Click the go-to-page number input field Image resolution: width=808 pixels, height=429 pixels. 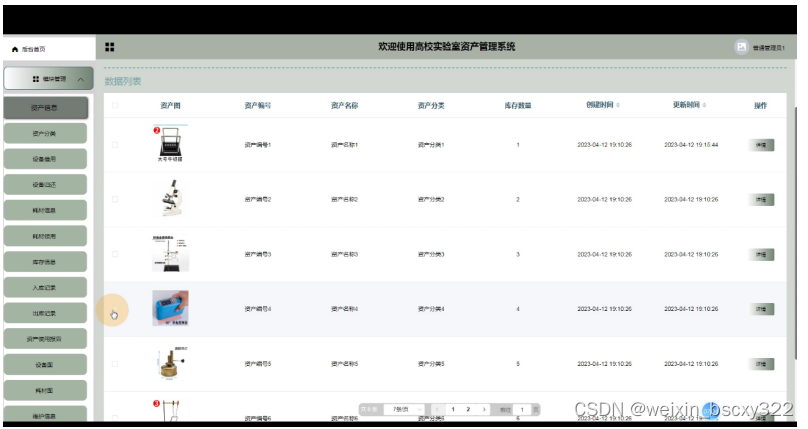522,409
